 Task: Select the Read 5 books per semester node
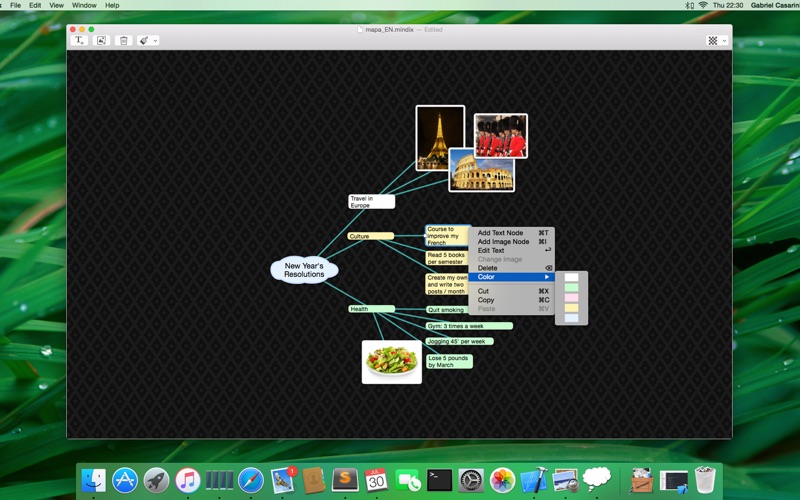pos(447,258)
